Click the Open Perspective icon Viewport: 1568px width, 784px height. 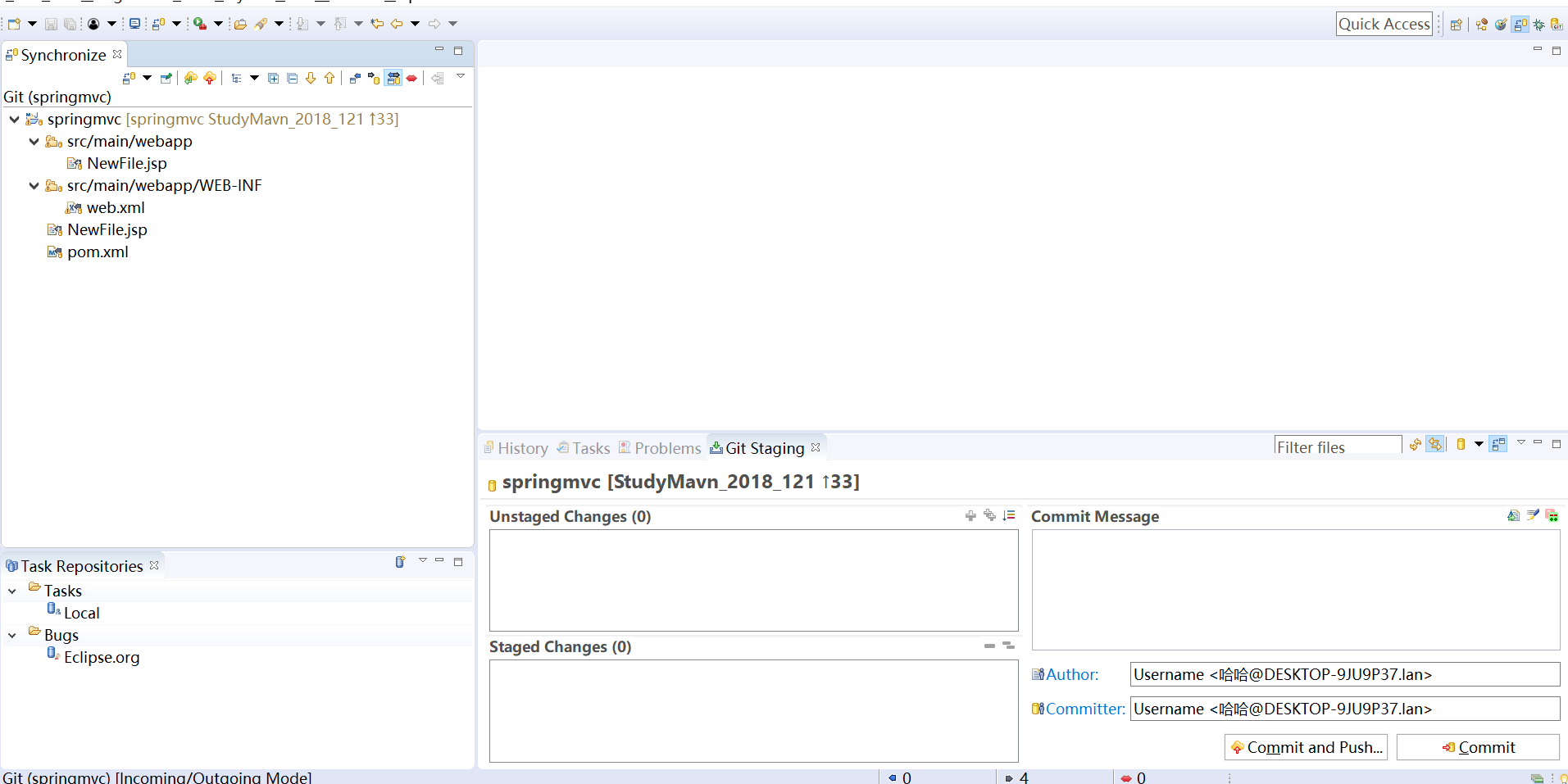[1456, 25]
